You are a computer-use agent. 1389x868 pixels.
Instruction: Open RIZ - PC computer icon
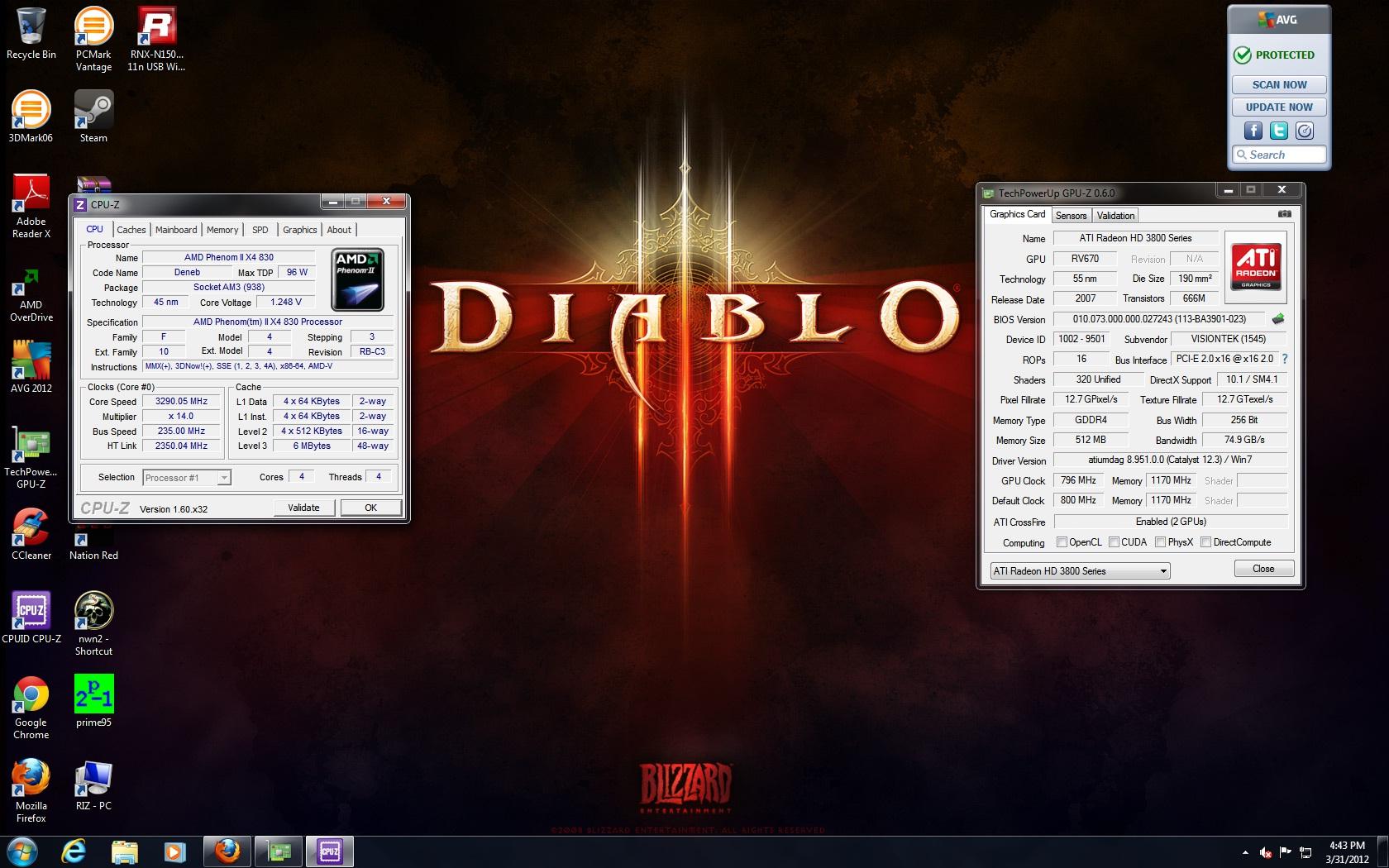(x=93, y=785)
